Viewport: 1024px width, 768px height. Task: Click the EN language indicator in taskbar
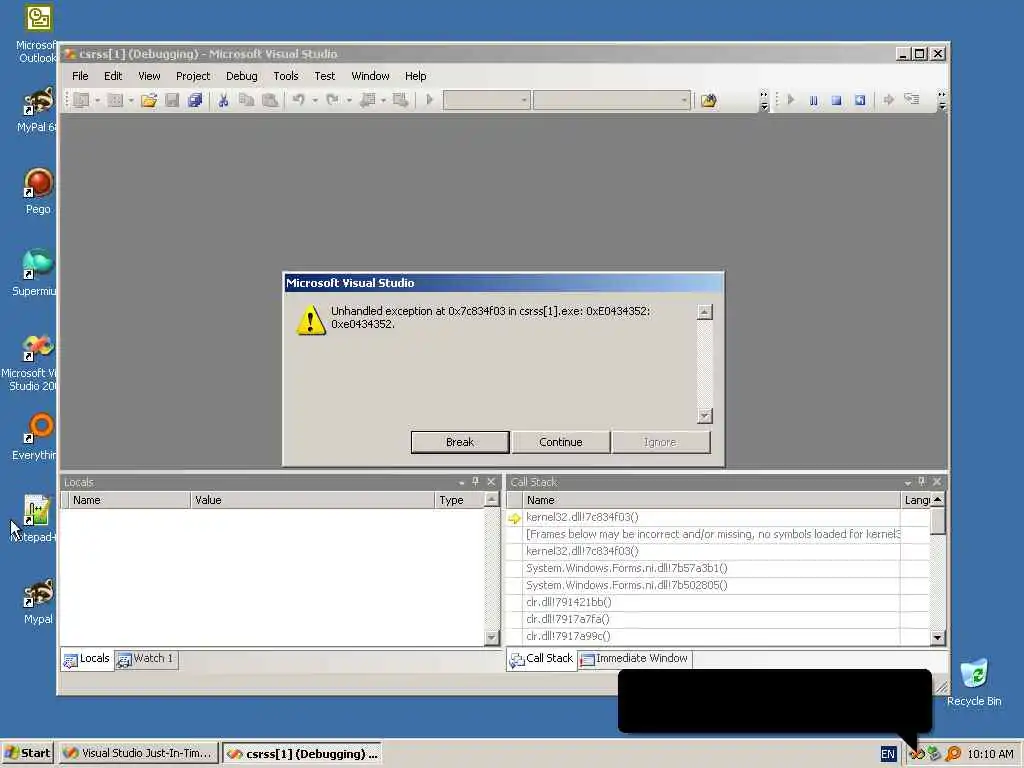pos(888,754)
